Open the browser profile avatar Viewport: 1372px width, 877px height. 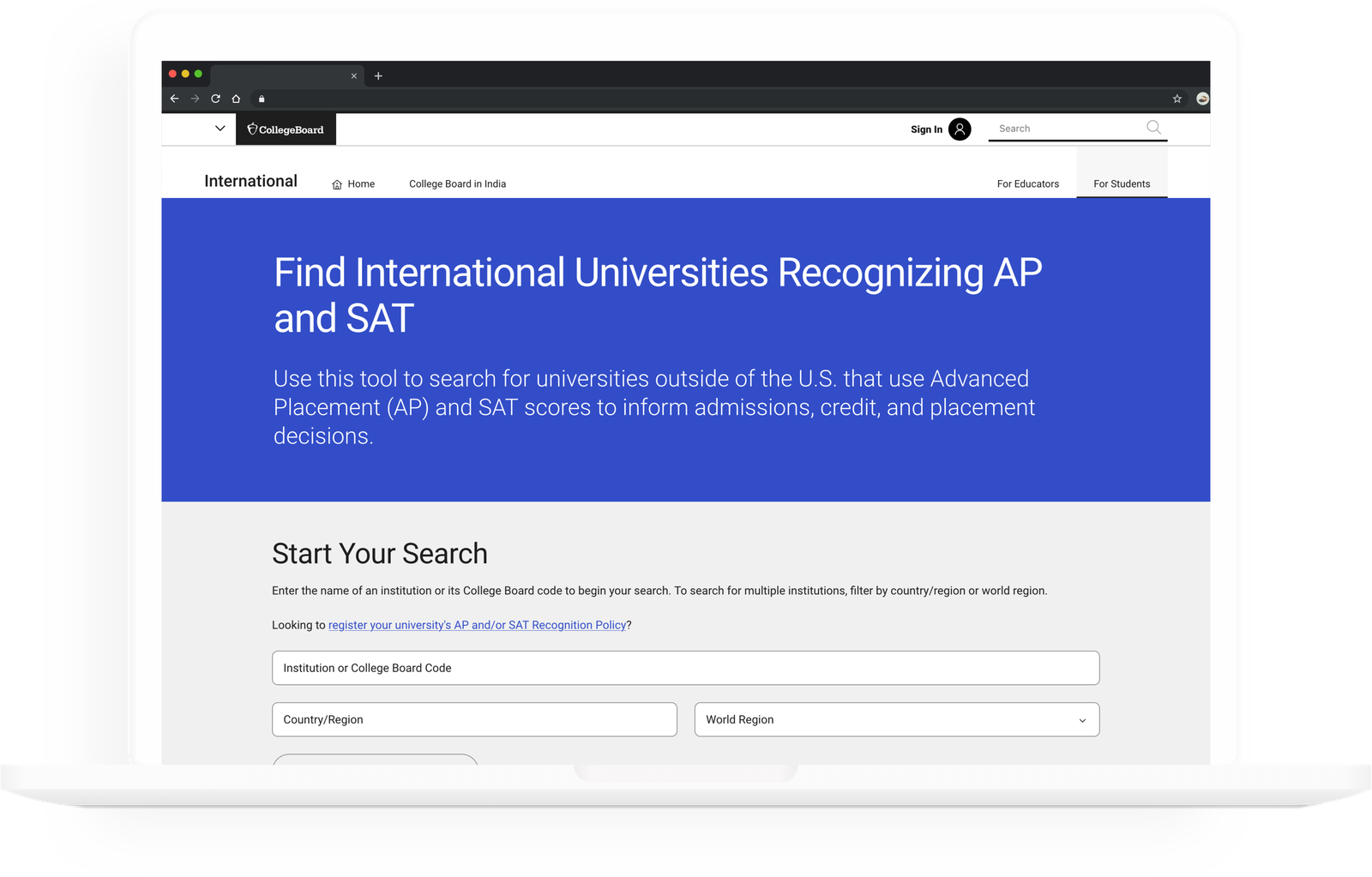click(1202, 99)
